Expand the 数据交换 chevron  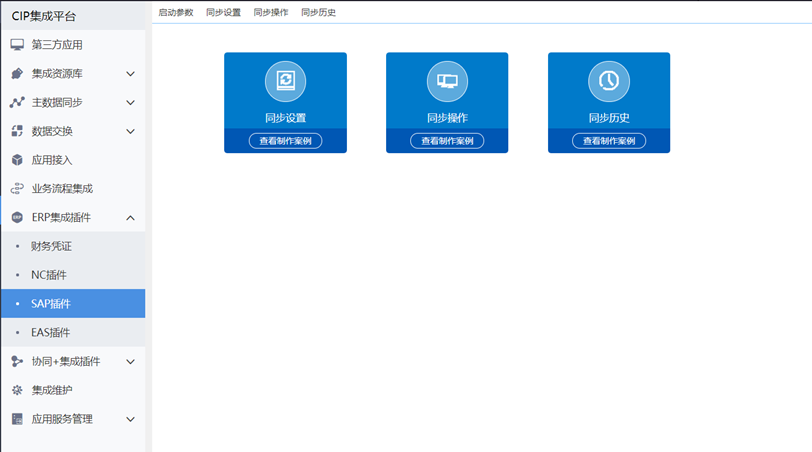tap(130, 132)
